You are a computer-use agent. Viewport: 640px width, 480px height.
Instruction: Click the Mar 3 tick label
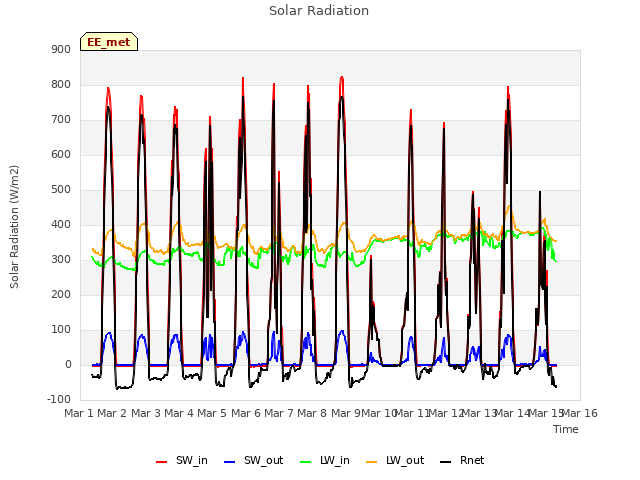tap(146, 413)
